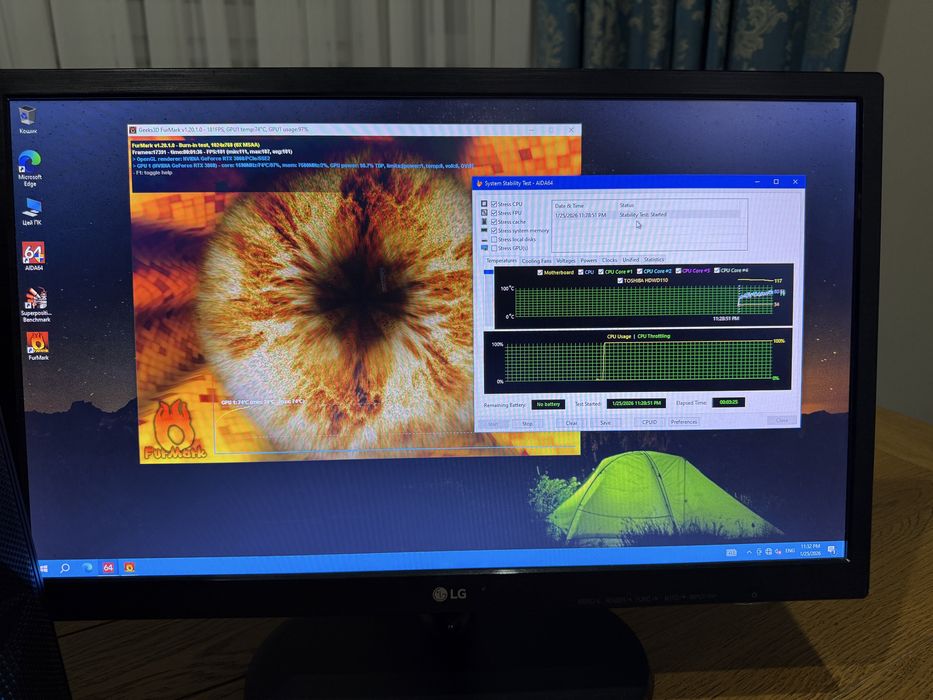Switch to Edge in the taskbar
This screenshot has height=700, width=933.
pyautogui.click(x=87, y=568)
